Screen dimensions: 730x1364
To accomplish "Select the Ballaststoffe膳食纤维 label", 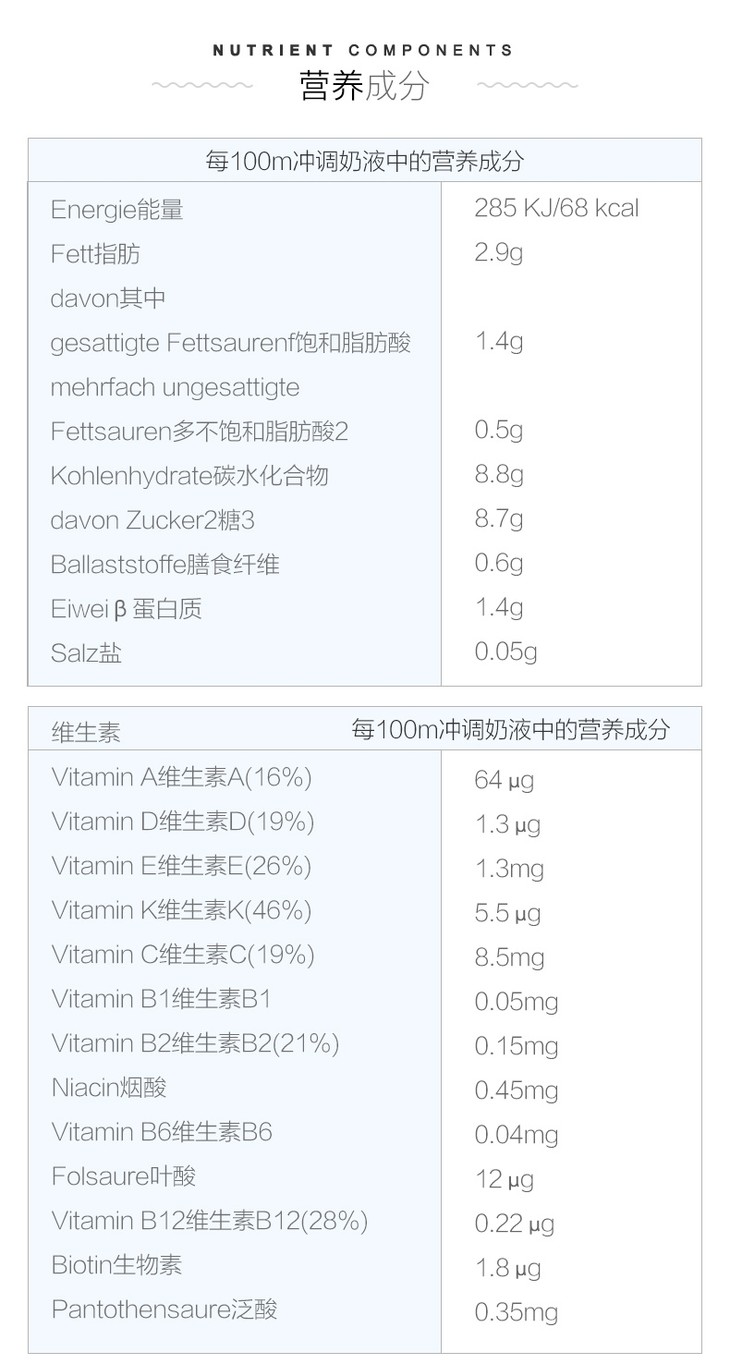I will click(165, 564).
